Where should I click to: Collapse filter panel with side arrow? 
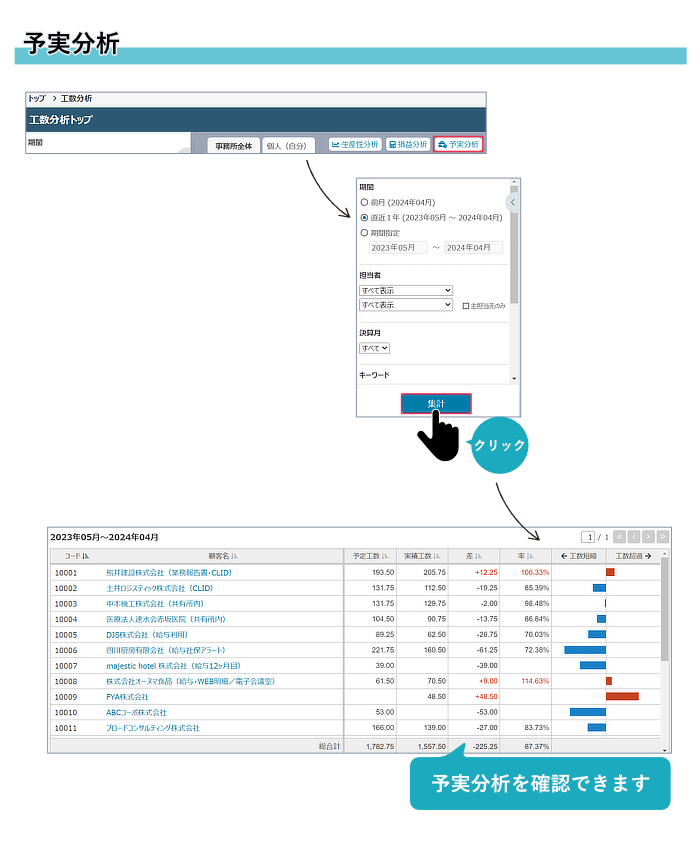(513, 203)
